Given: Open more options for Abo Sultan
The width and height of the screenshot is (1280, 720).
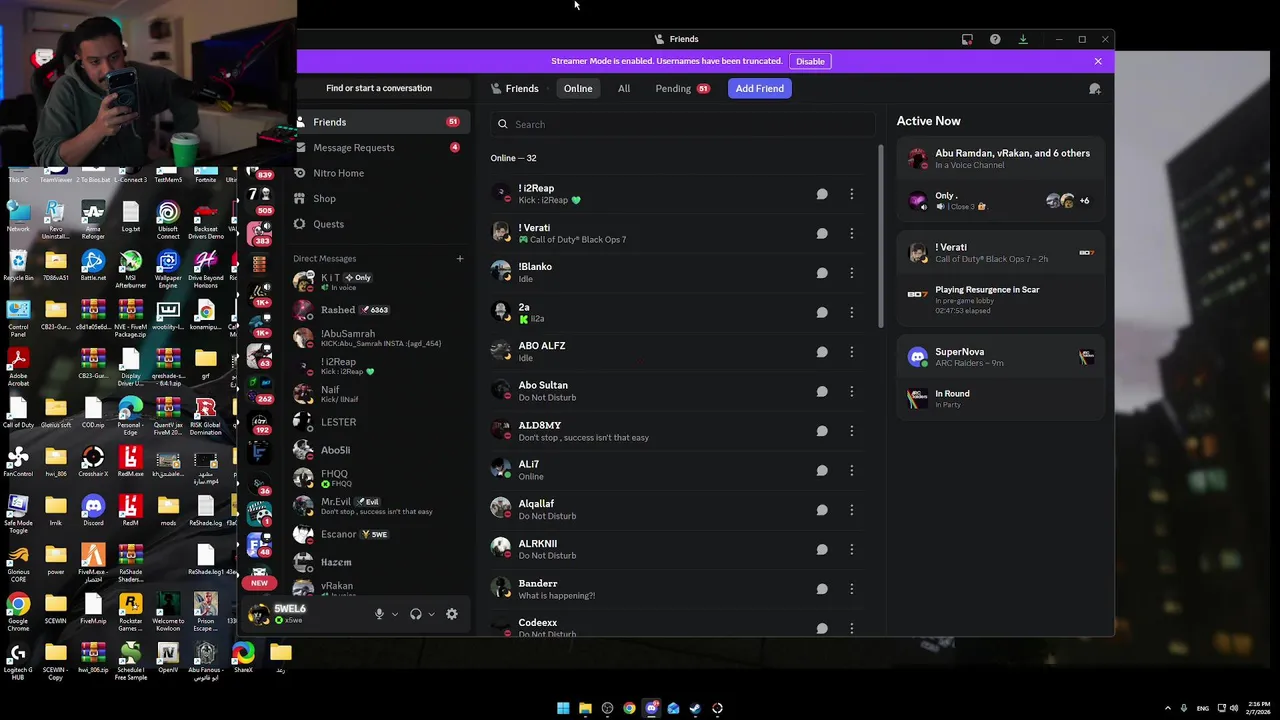Looking at the screenshot, I should click(852, 391).
